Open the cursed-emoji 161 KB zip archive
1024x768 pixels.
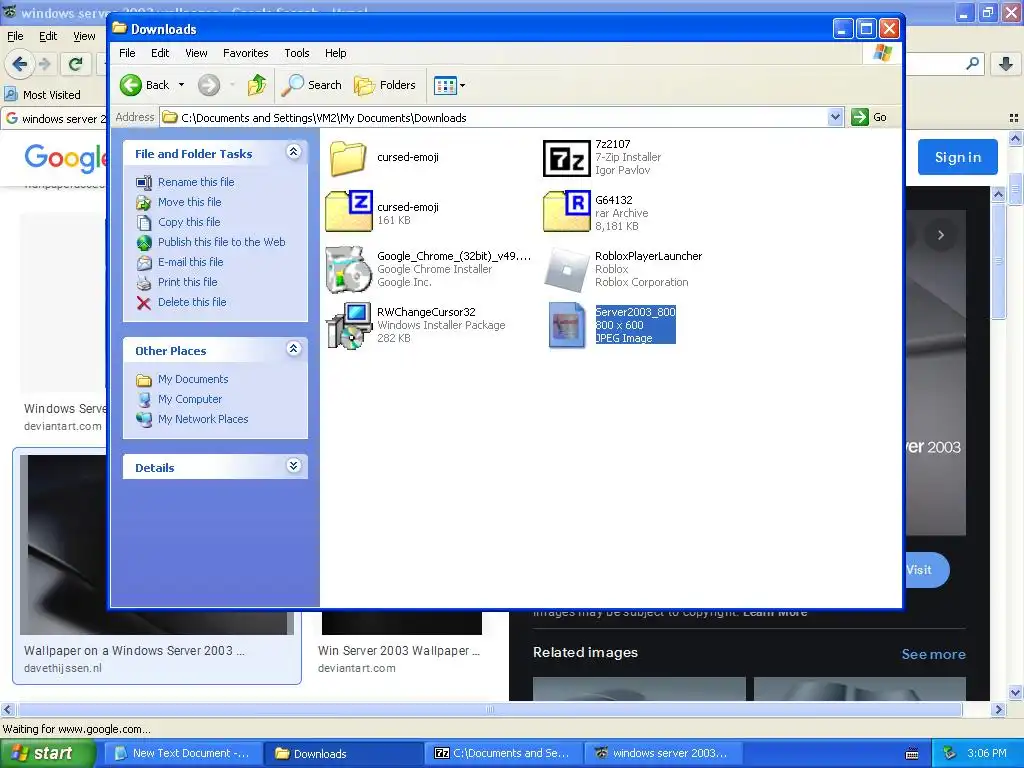[x=349, y=212]
